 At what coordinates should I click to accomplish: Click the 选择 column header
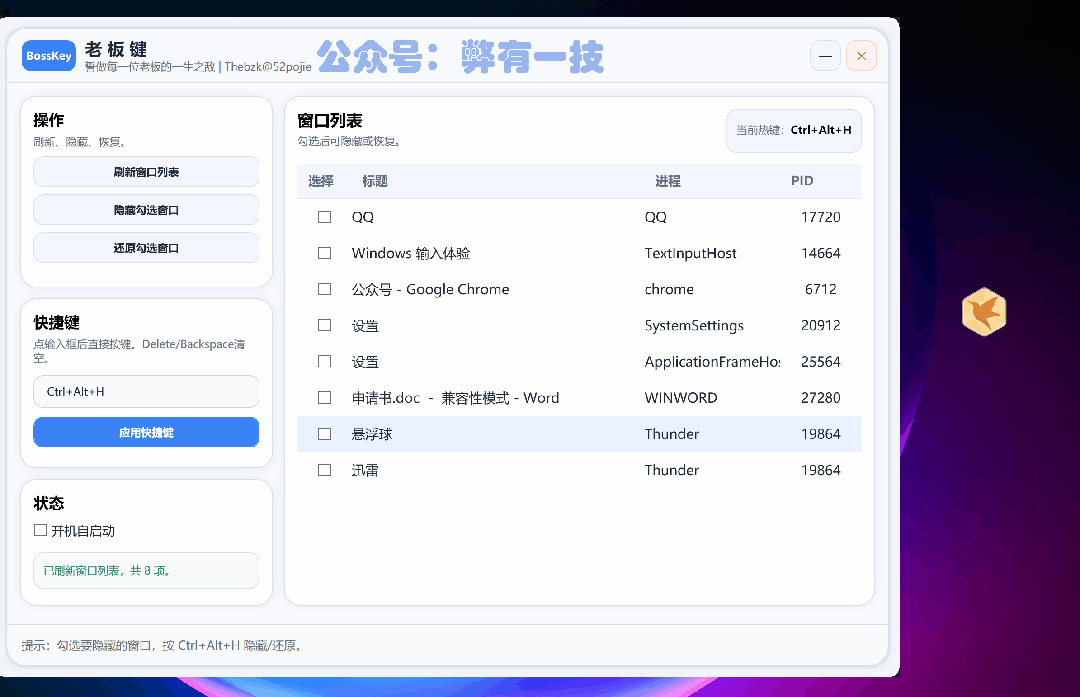[321, 181]
